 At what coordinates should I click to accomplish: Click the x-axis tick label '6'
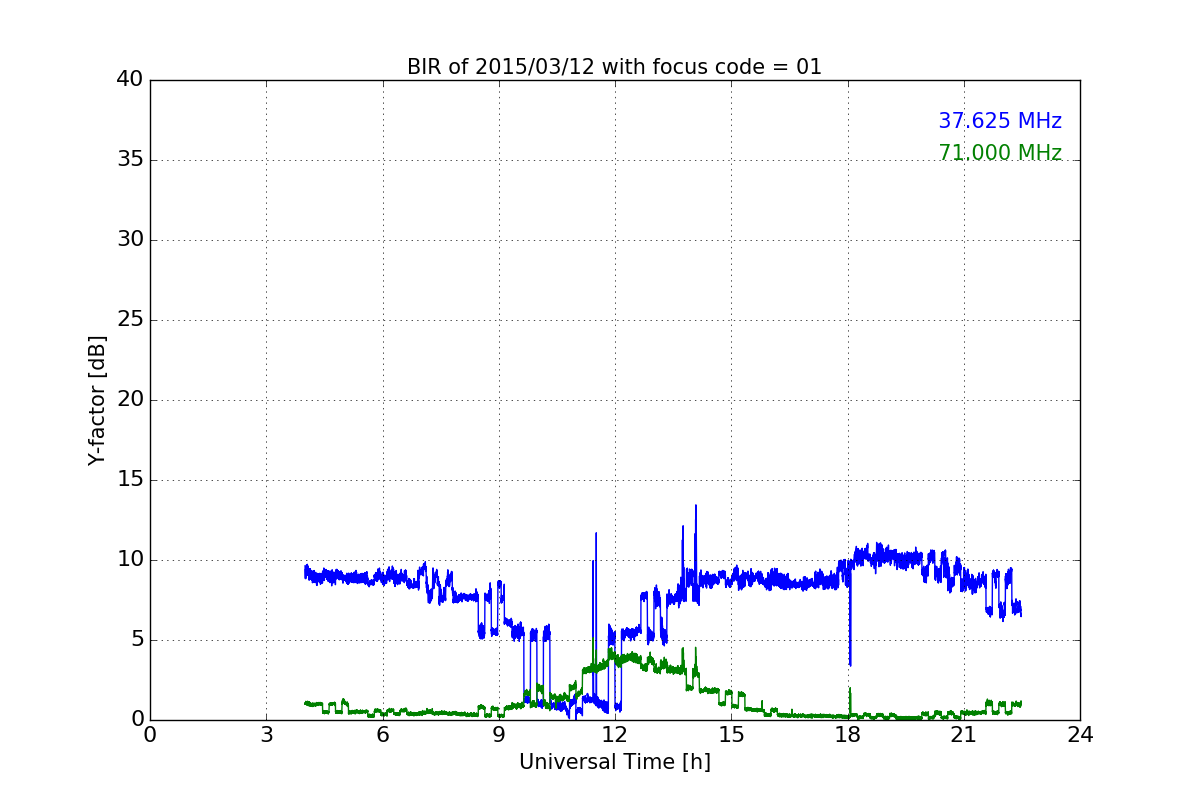click(382, 735)
